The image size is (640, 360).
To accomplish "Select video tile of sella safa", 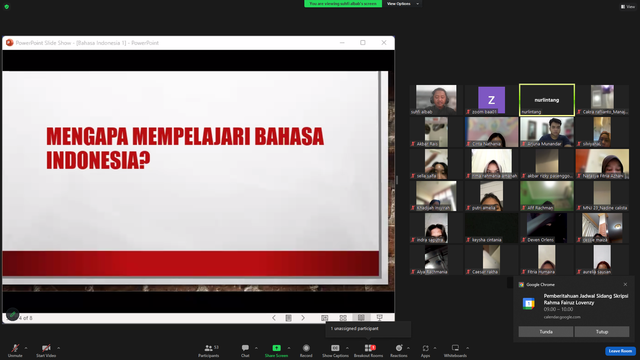I will tap(436, 164).
